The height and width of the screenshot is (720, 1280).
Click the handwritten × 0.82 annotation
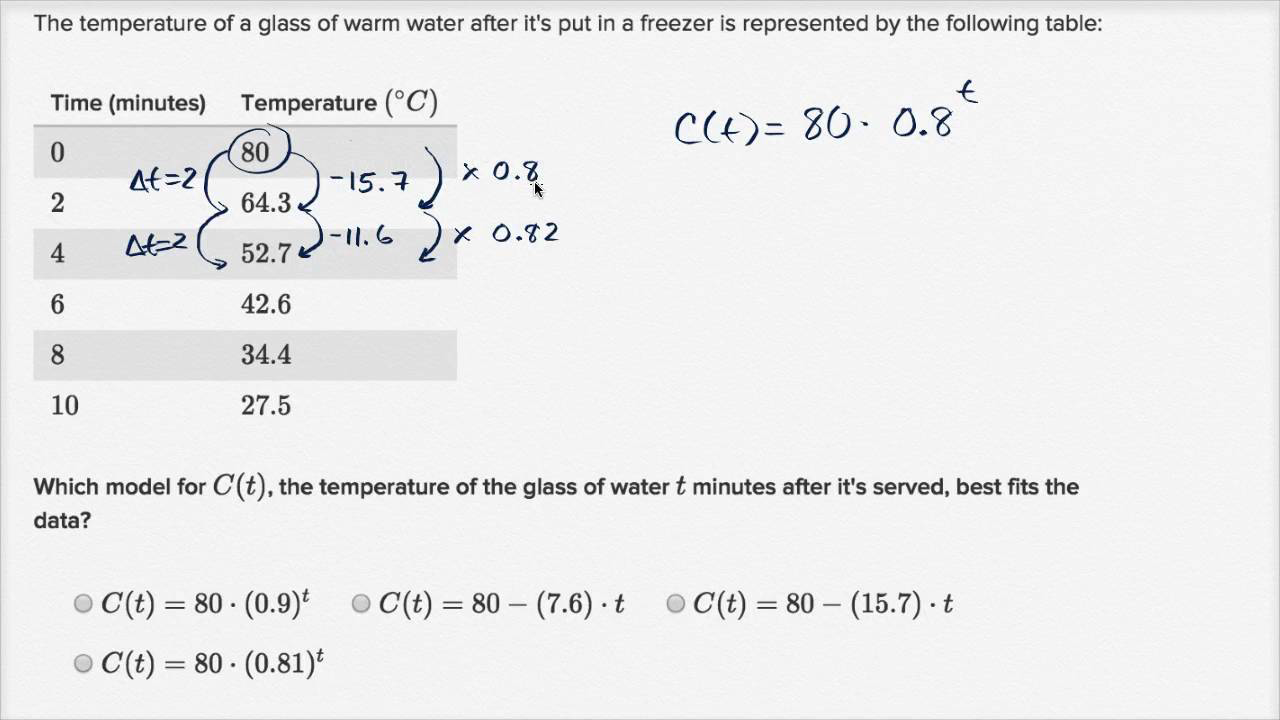506,234
